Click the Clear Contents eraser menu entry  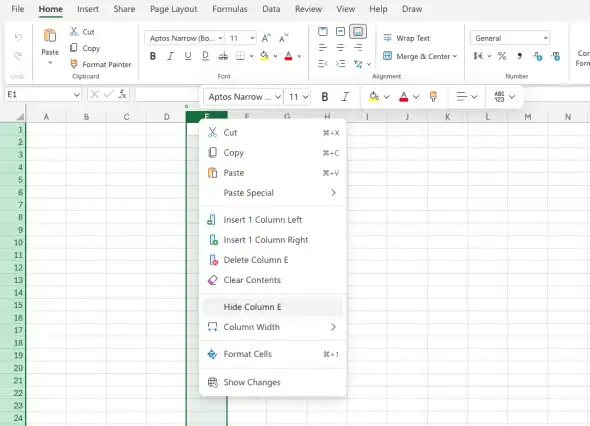[272, 280]
